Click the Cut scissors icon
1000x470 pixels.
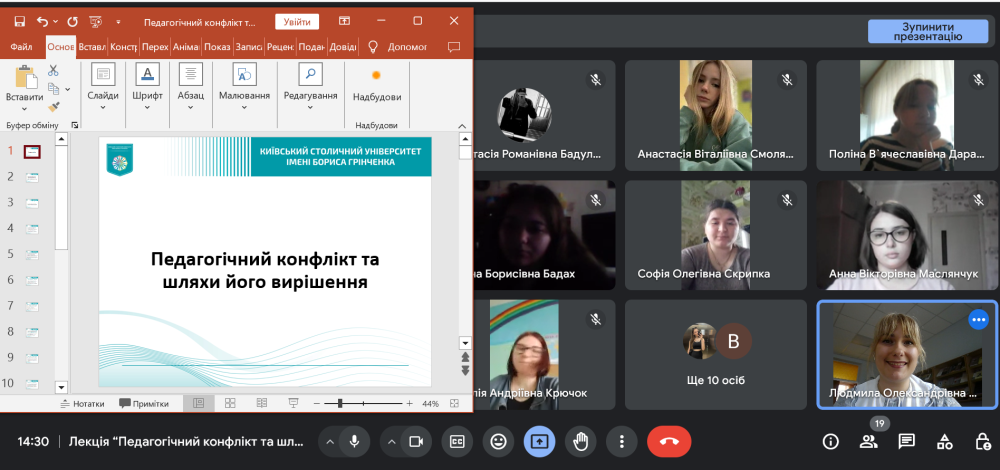[x=54, y=71]
